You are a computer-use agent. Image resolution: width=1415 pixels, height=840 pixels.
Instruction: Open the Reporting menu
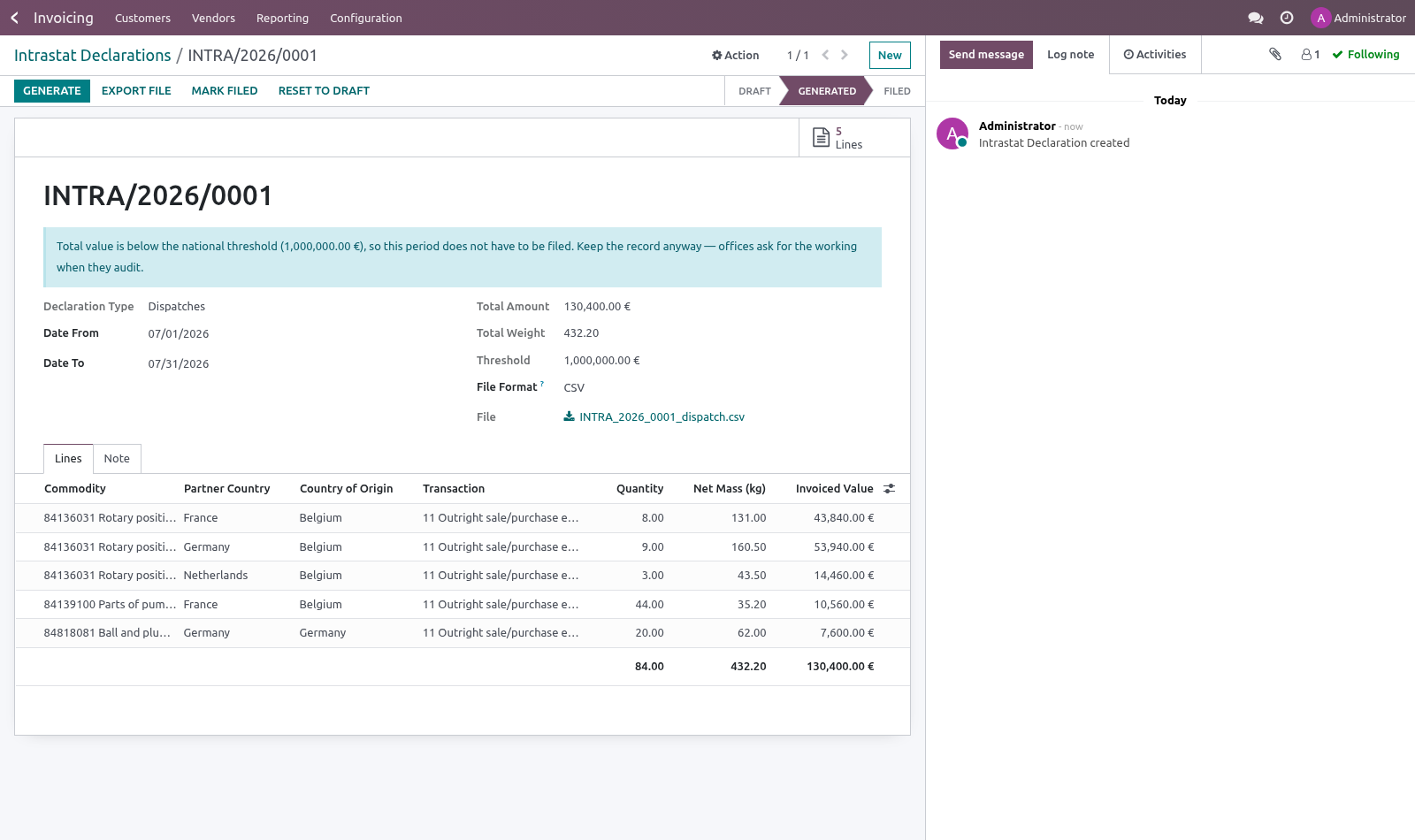(282, 18)
